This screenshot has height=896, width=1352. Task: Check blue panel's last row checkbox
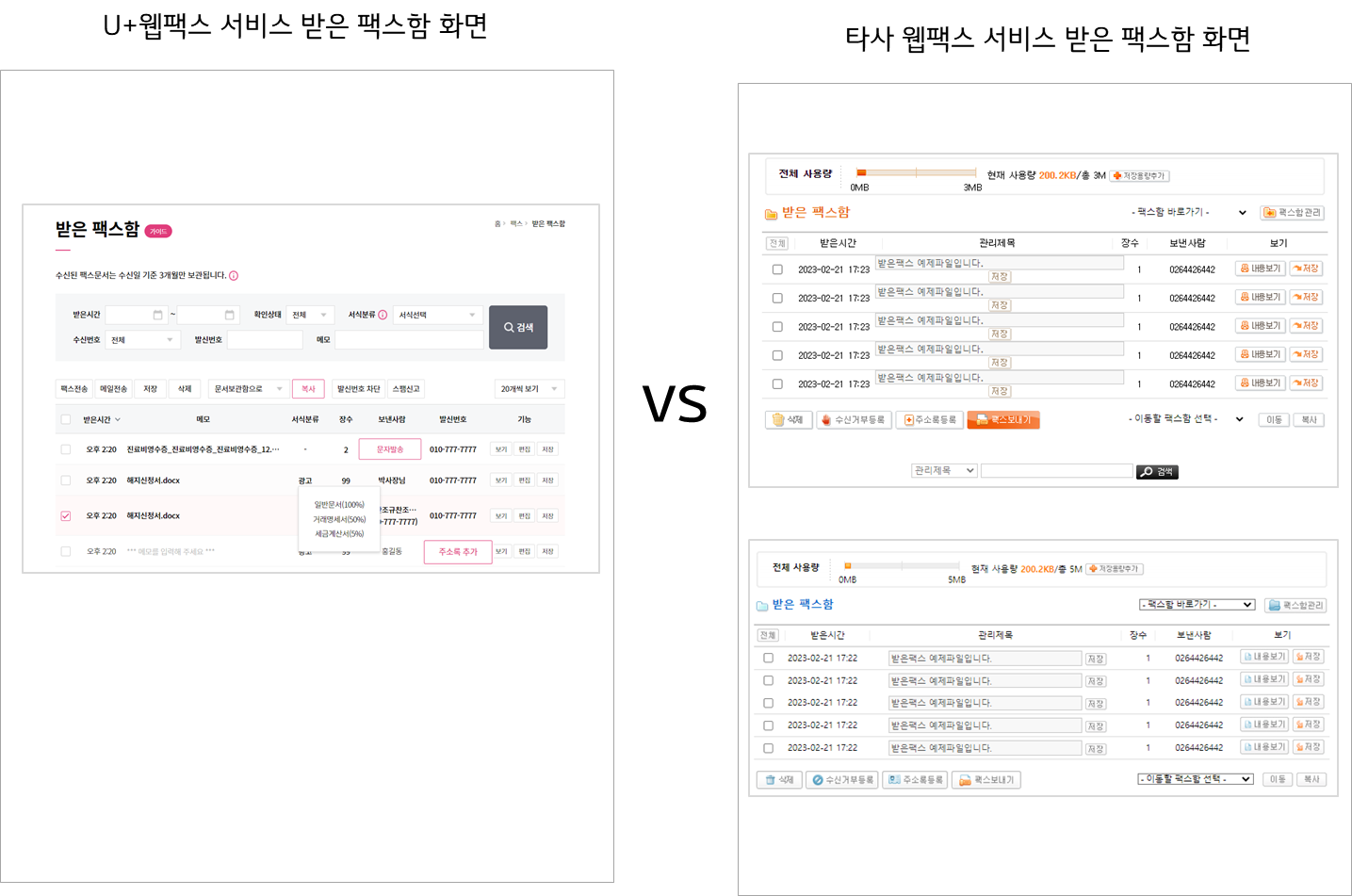769,748
